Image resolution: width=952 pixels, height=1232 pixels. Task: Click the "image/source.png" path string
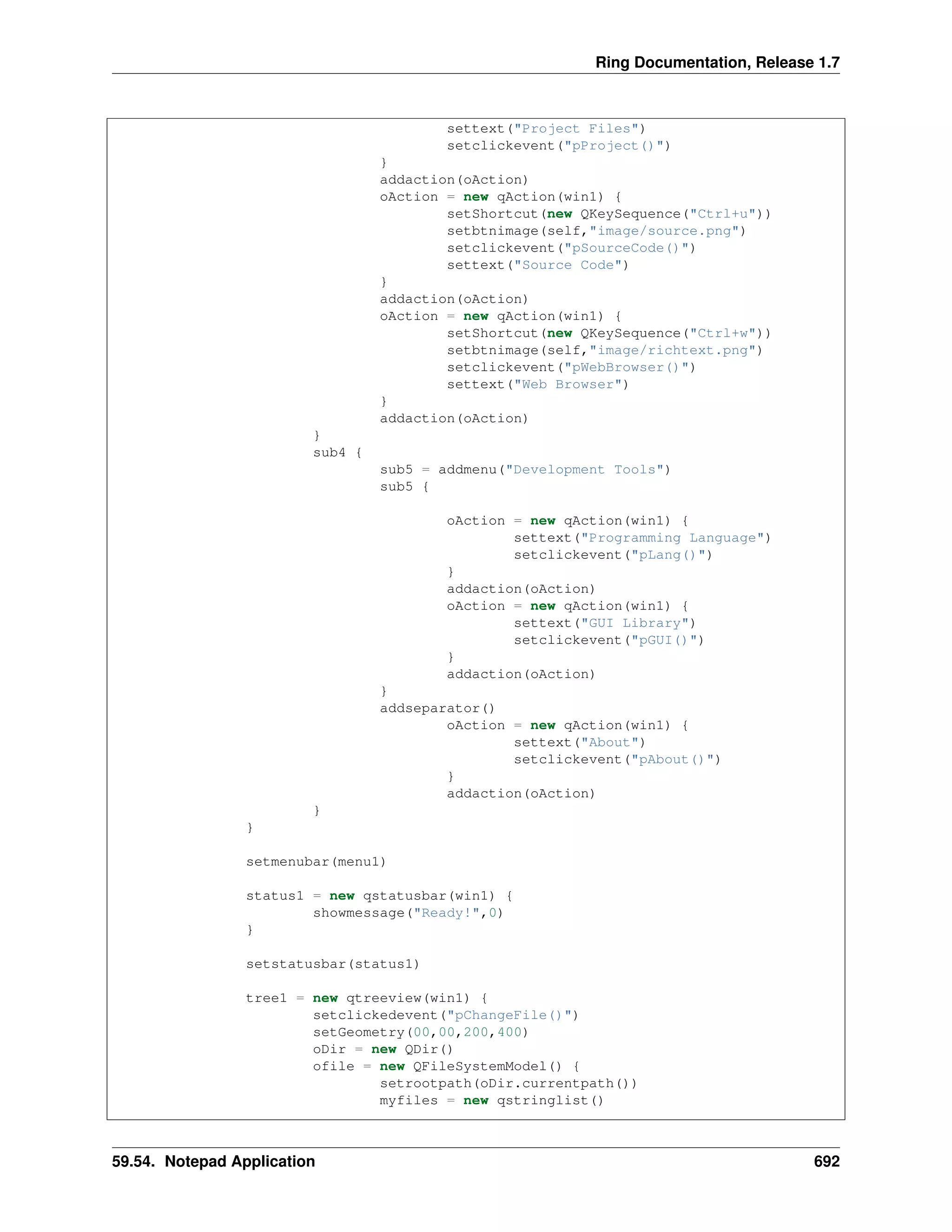[x=664, y=231]
